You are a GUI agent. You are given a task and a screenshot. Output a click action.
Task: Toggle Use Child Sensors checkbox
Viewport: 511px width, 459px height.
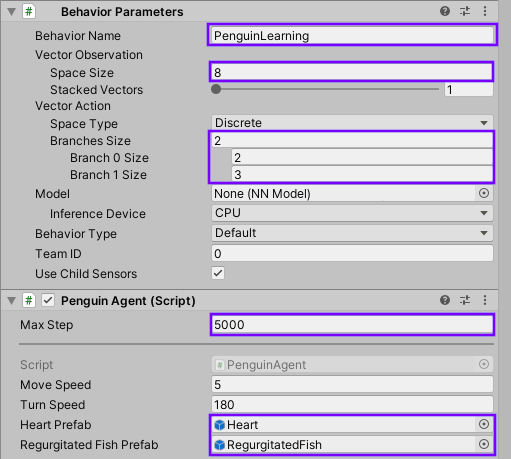(x=218, y=273)
